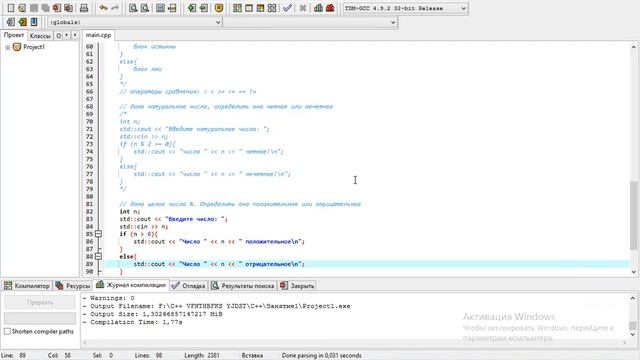640x360 pixels.
Task: Switch to the Проект tab
Action: (x=14, y=35)
